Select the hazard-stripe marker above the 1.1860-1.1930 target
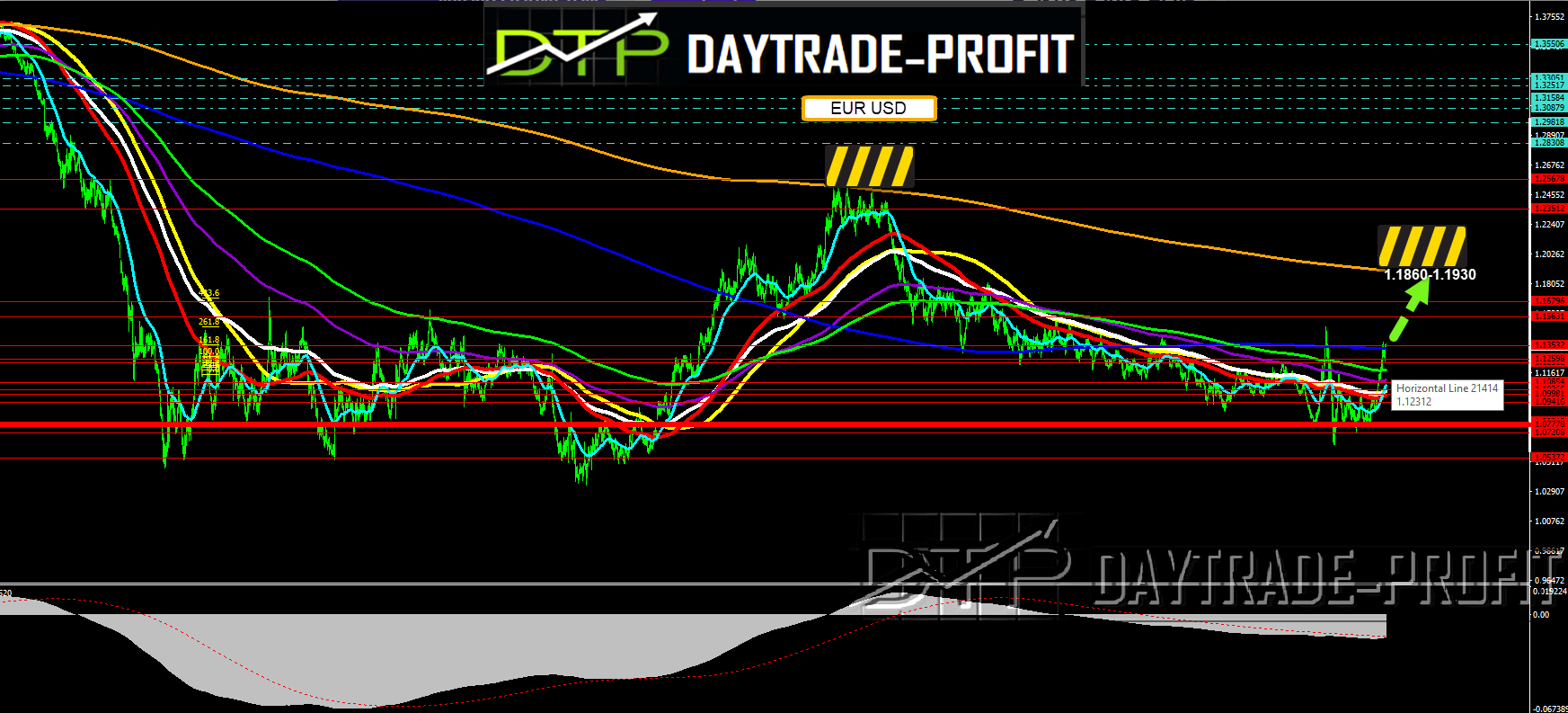The height and width of the screenshot is (713, 1568). 1422,246
